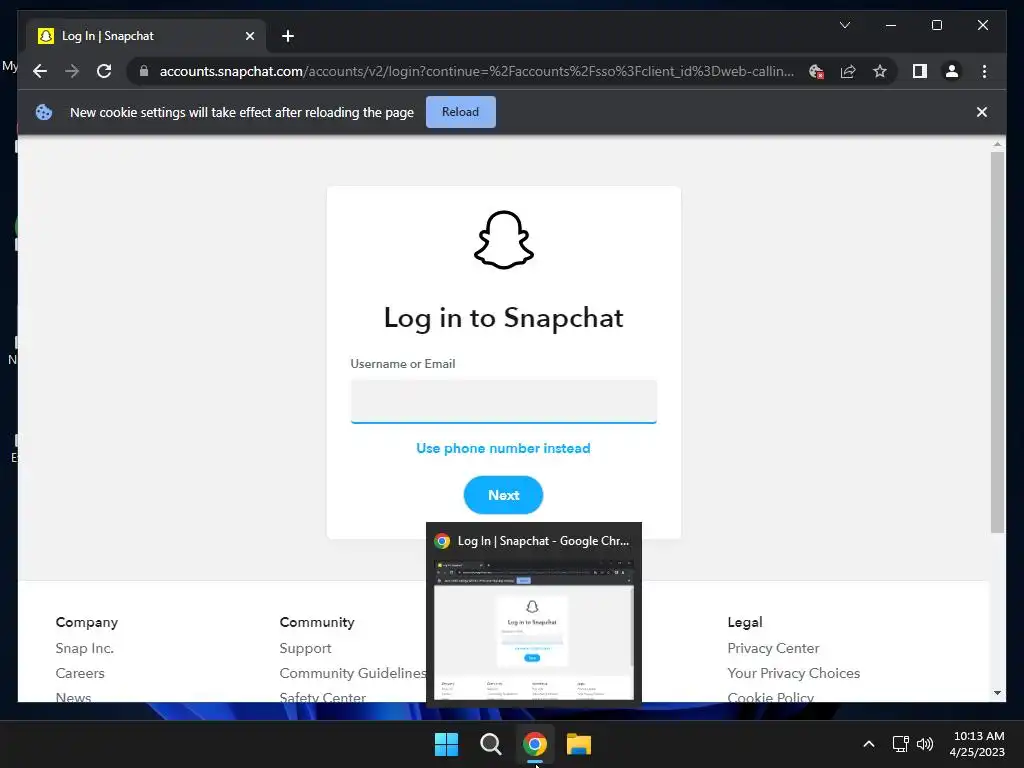Focus the Username or Email field

pyautogui.click(x=504, y=401)
